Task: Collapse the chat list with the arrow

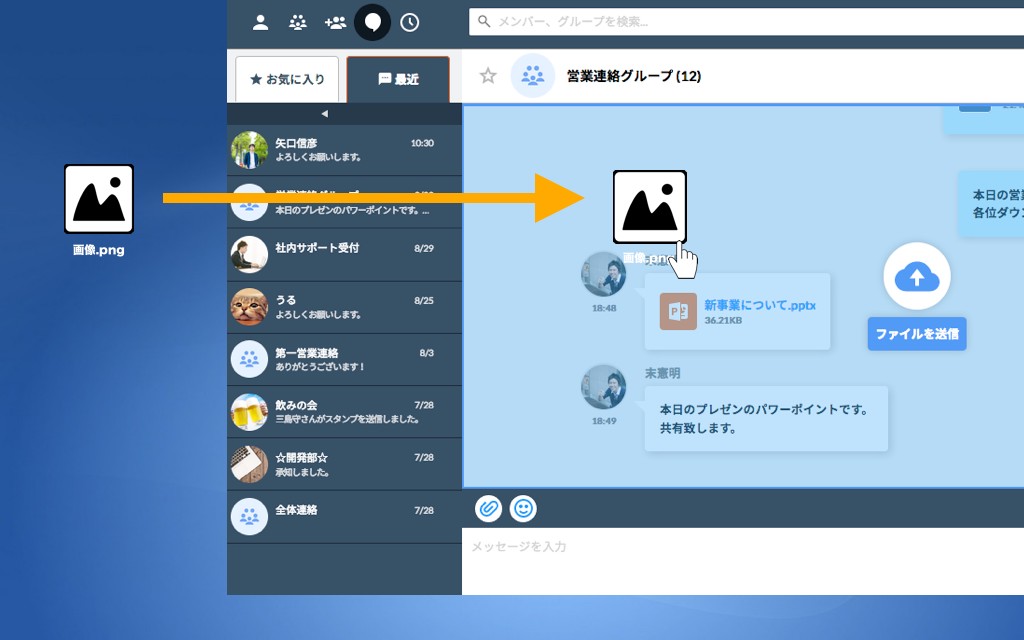Action: [324, 113]
